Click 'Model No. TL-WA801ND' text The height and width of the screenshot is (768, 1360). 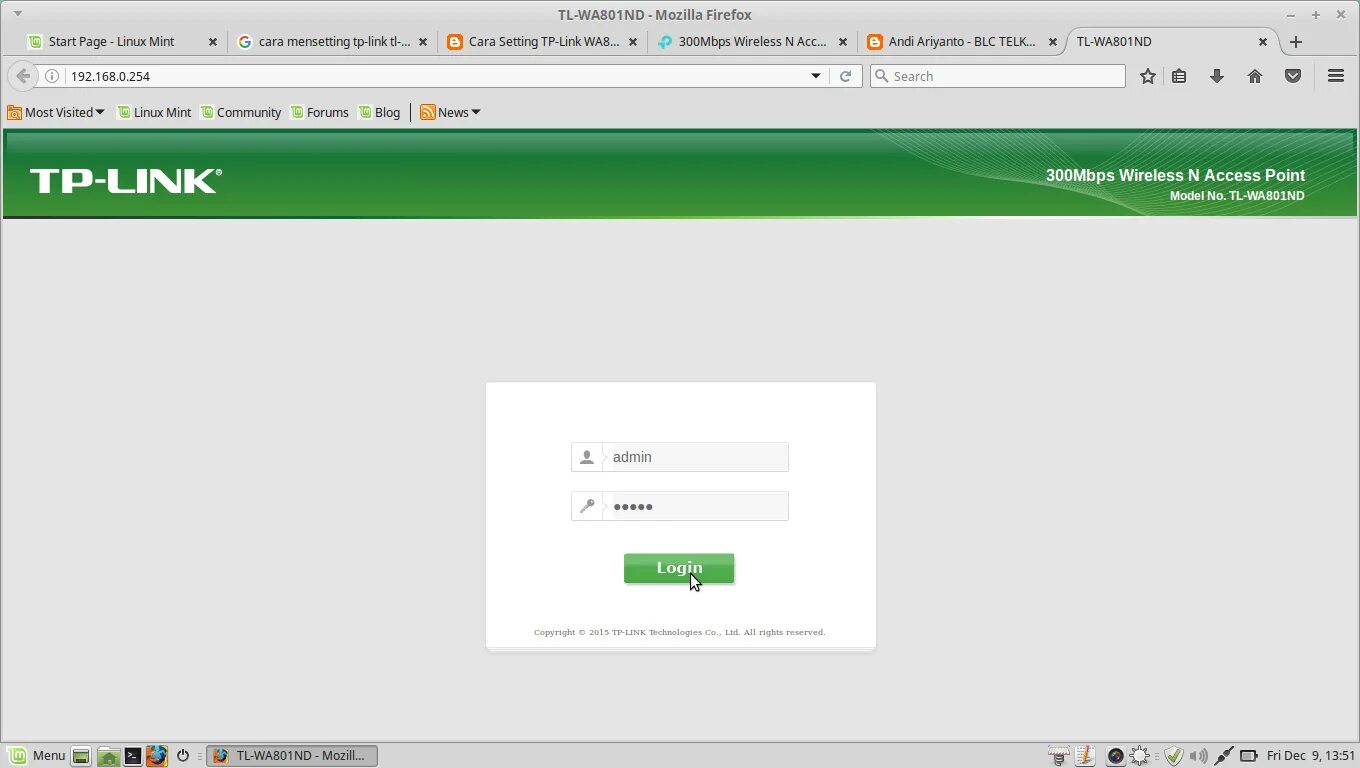(x=1237, y=196)
